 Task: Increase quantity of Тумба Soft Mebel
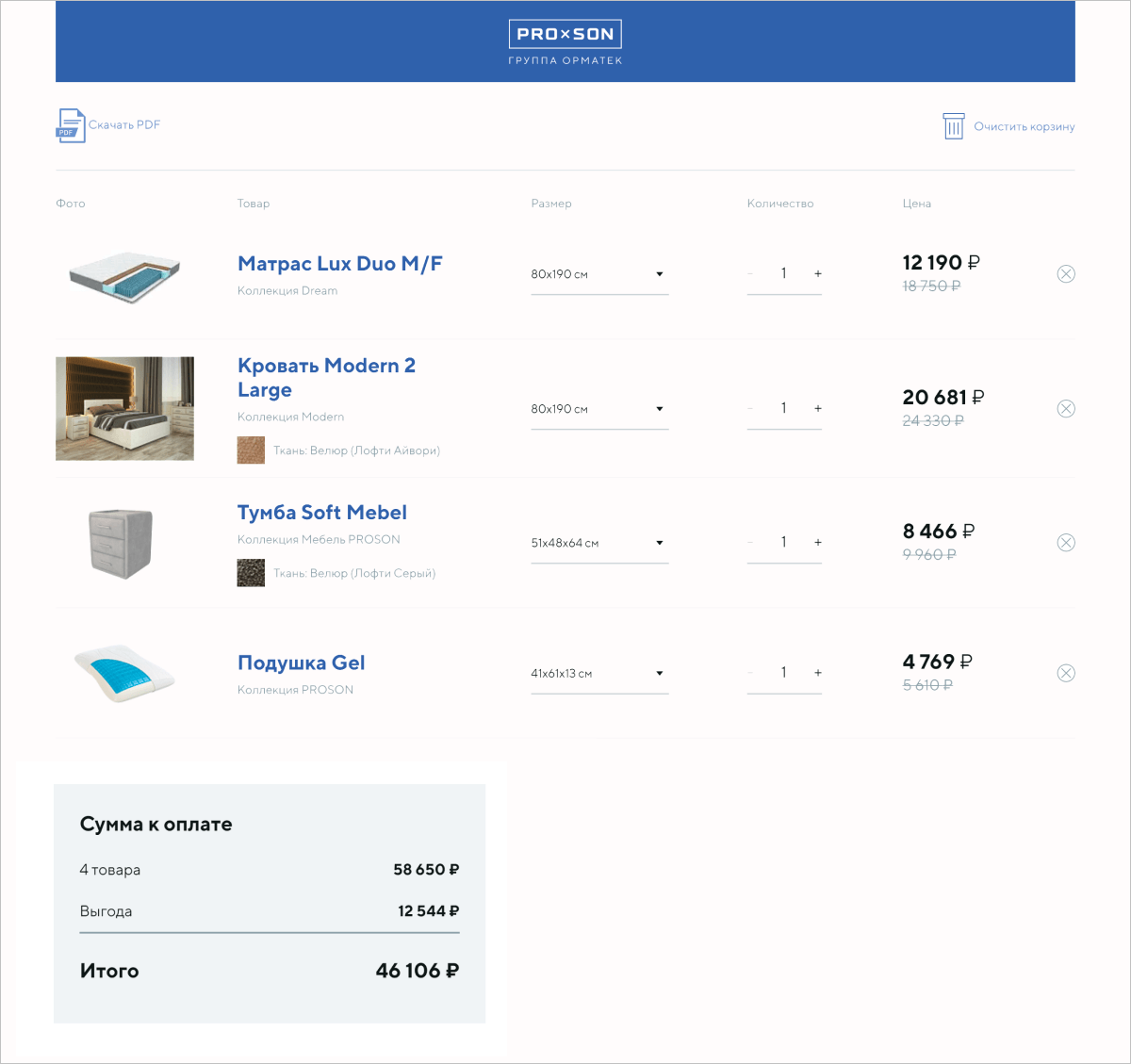coord(818,542)
